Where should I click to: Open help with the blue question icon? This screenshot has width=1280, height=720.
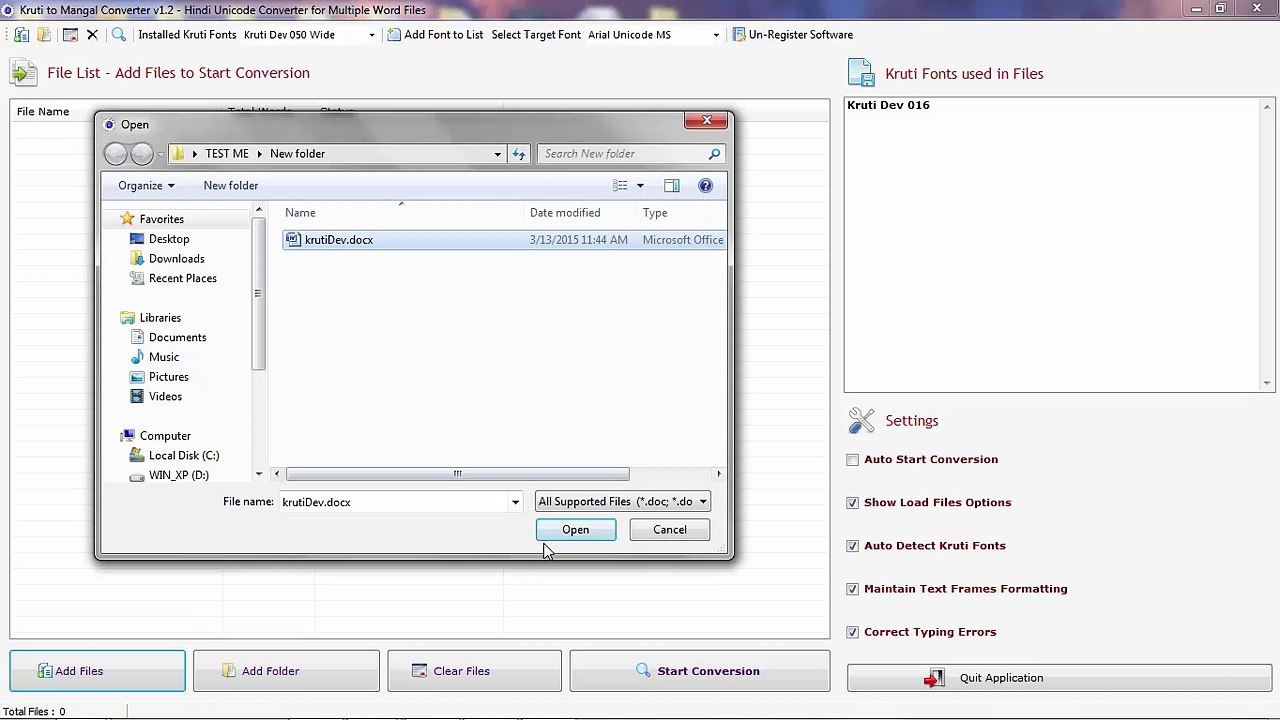705,185
